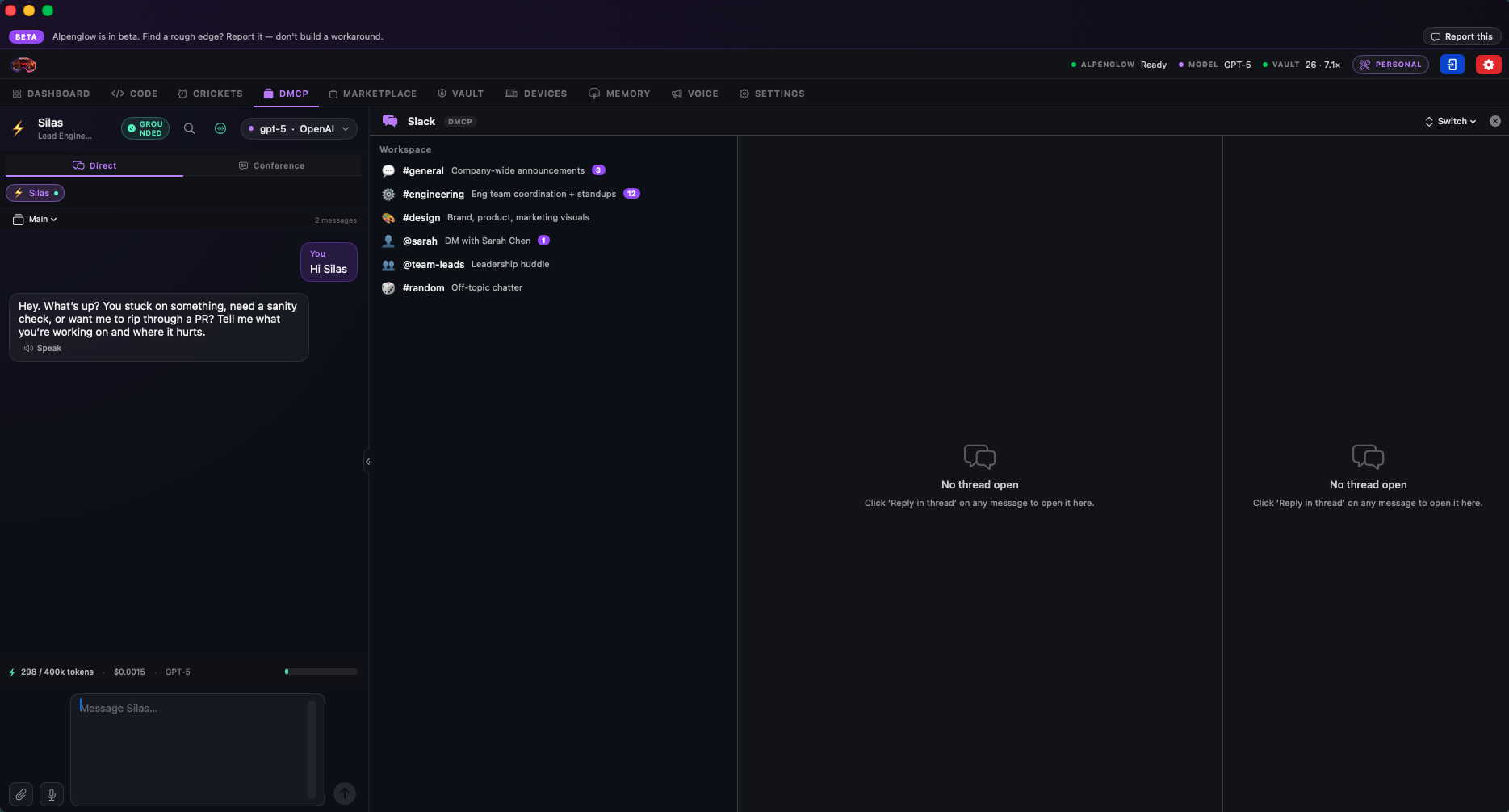Select the DMCP tab
The height and width of the screenshot is (812, 1509).
coord(286,94)
